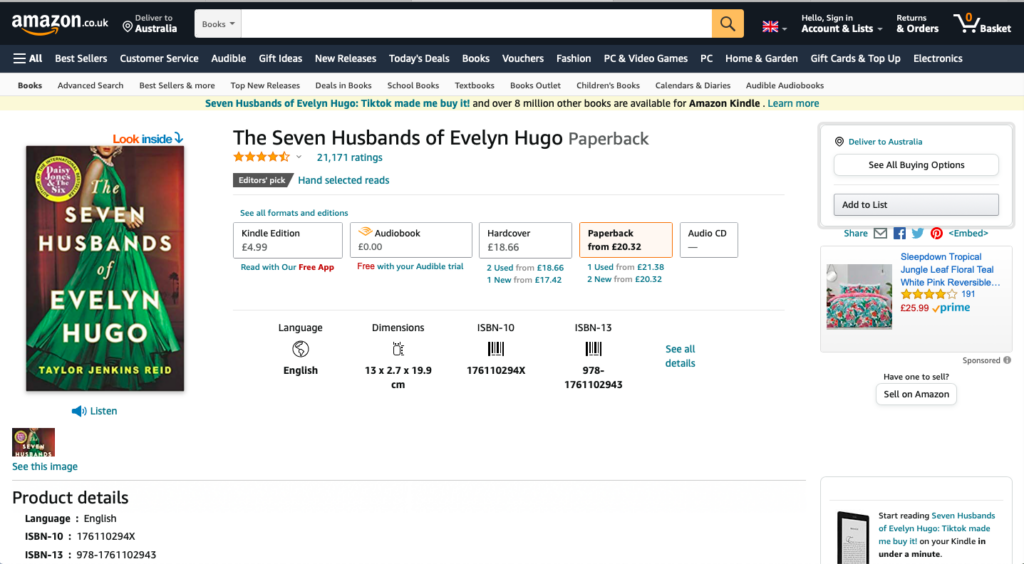The height and width of the screenshot is (564, 1024).
Task: Click the Sleepdown bedding ad image
Action: click(x=859, y=296)
